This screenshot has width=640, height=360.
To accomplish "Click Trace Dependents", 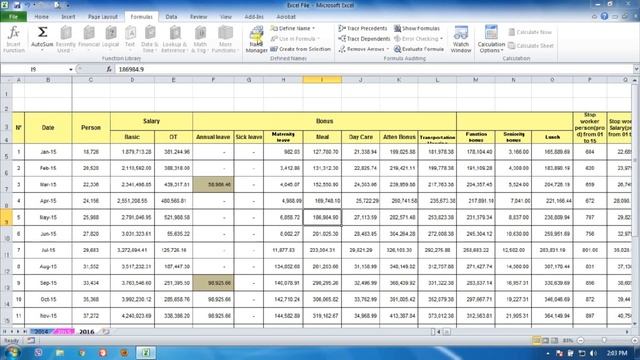I will click(x=364, y=38).
